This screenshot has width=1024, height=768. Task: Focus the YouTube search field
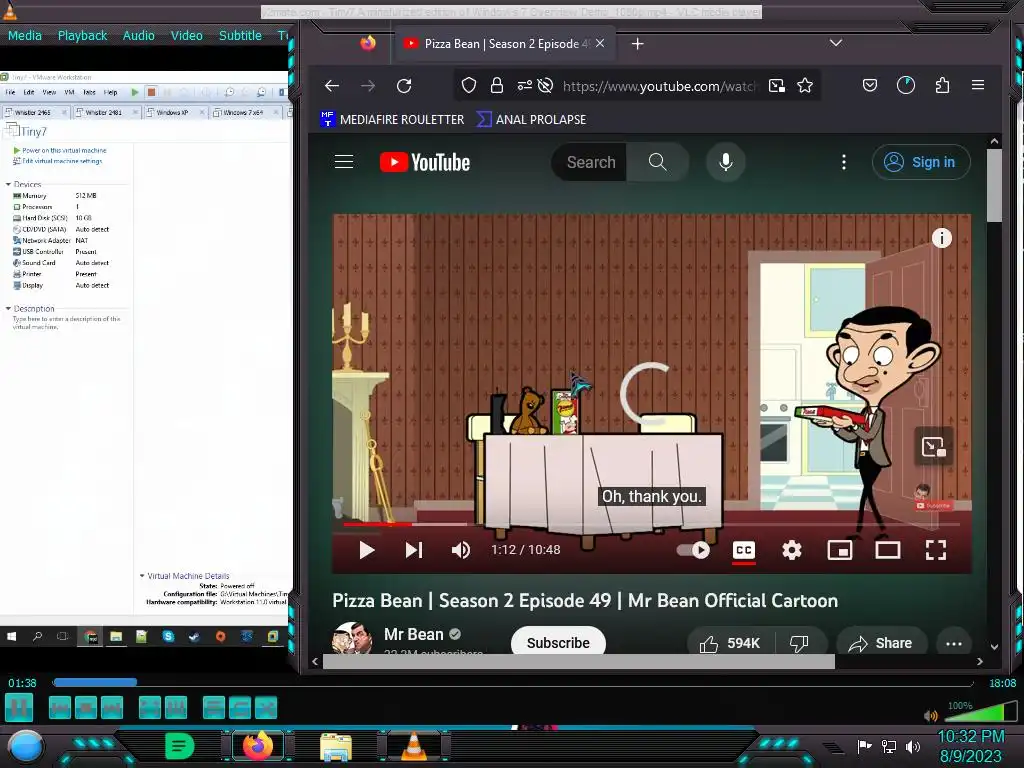click(590, 162)
